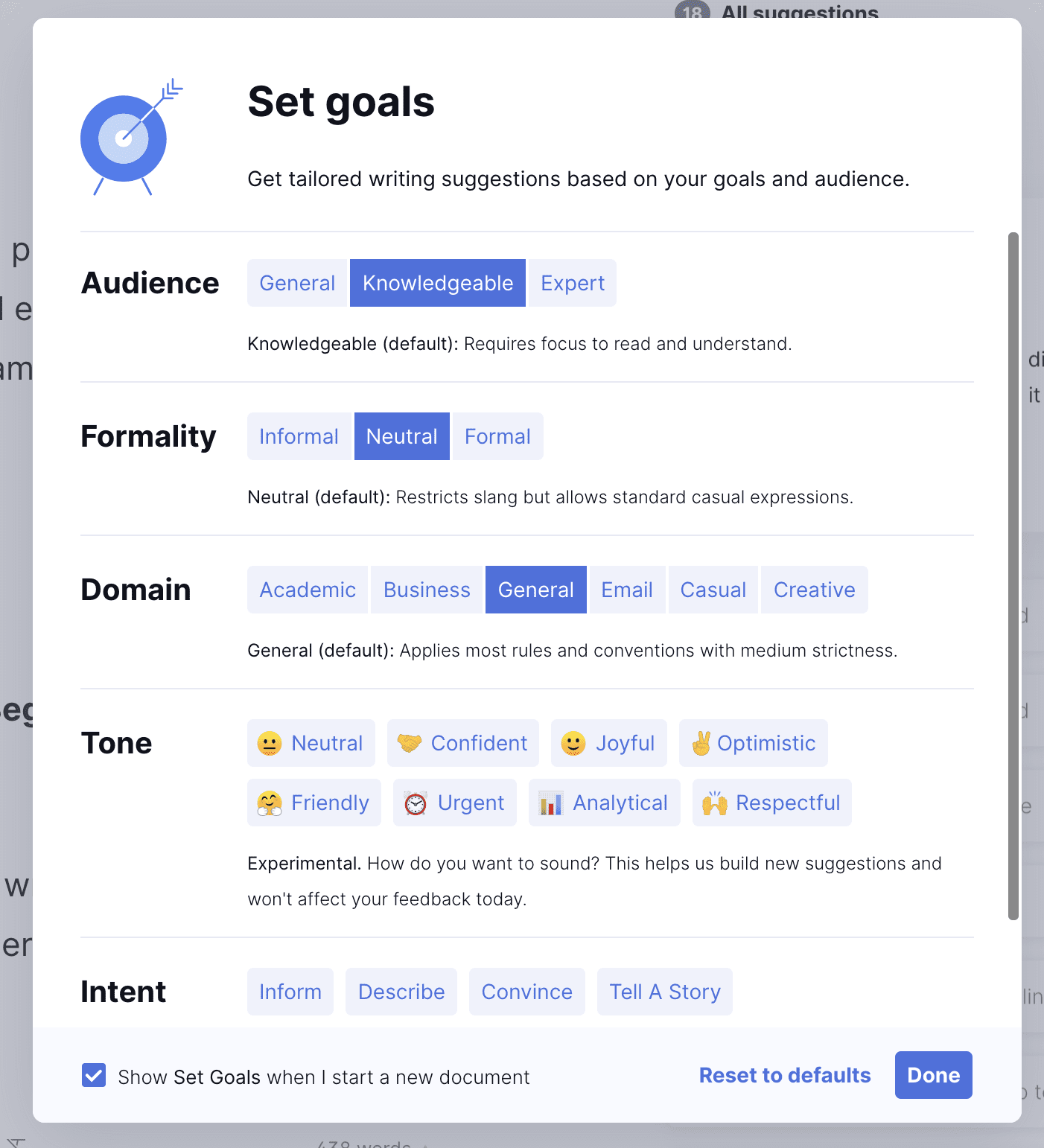Uncheck Show Set Goals for new documents
The width and height of the screenshot is (1044, 1148).
(x=94, y=1076)
